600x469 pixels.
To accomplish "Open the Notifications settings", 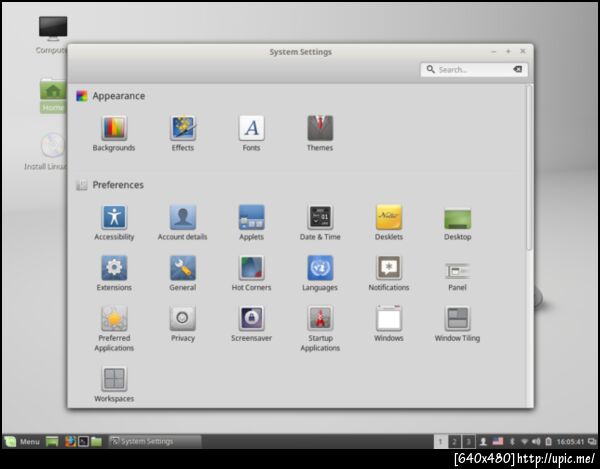I will click(389, 273).
